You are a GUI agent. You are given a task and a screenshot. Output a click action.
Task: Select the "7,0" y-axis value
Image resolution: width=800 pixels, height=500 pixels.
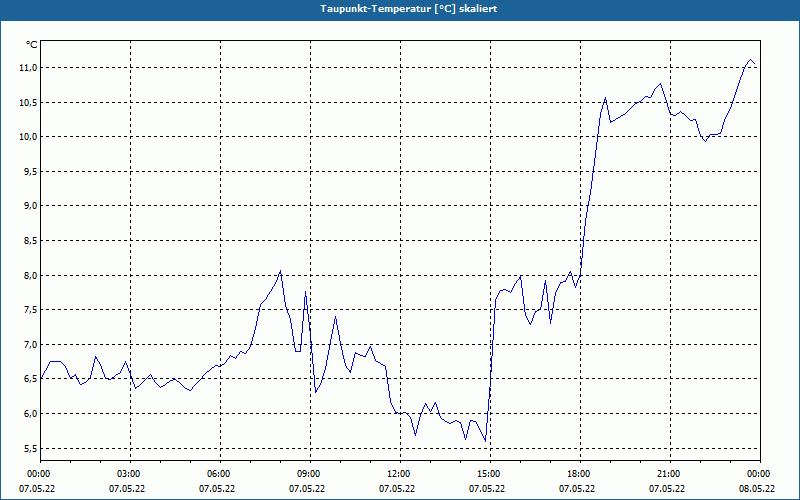point(30,344)
